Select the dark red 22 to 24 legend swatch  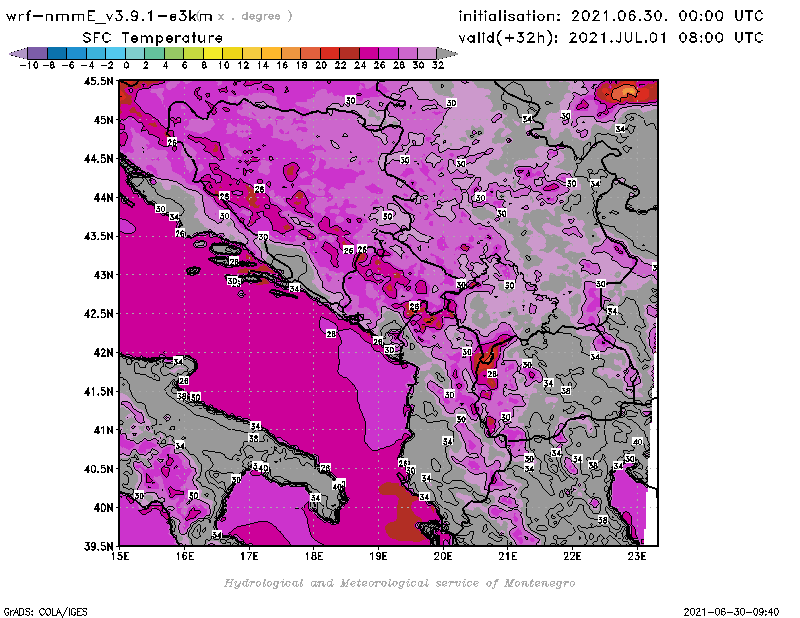[x=349, y=54]
